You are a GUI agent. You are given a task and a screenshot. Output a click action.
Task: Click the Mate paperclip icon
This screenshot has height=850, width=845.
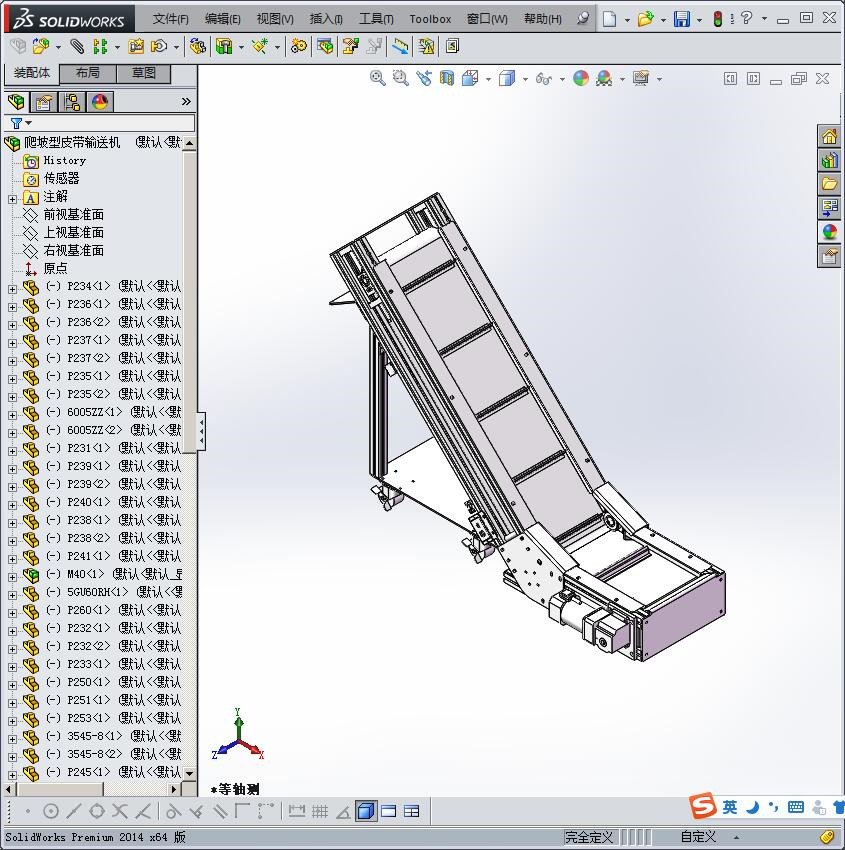[x=77, y=47]
